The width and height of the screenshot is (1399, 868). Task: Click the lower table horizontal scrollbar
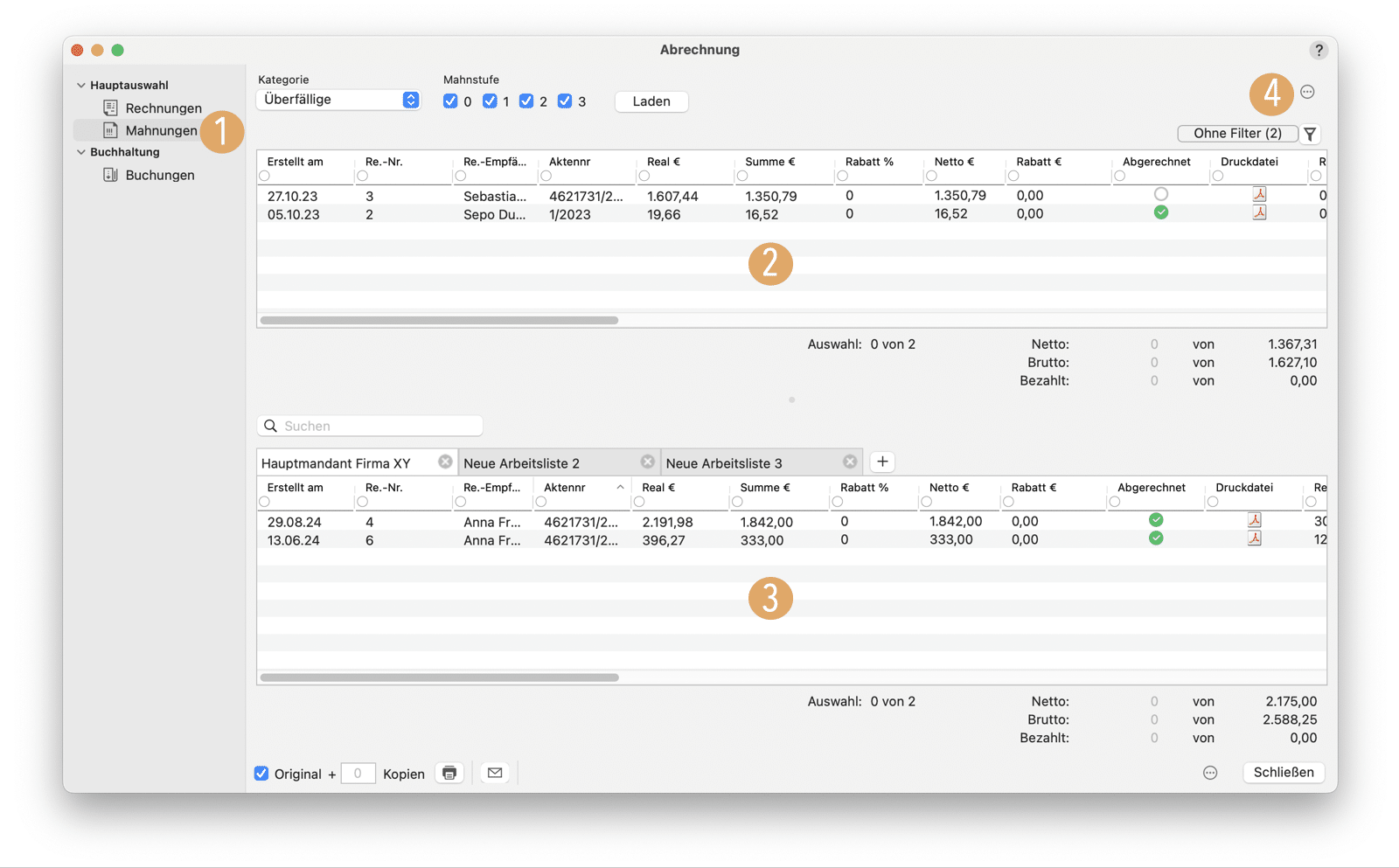(x=439, y=677)
